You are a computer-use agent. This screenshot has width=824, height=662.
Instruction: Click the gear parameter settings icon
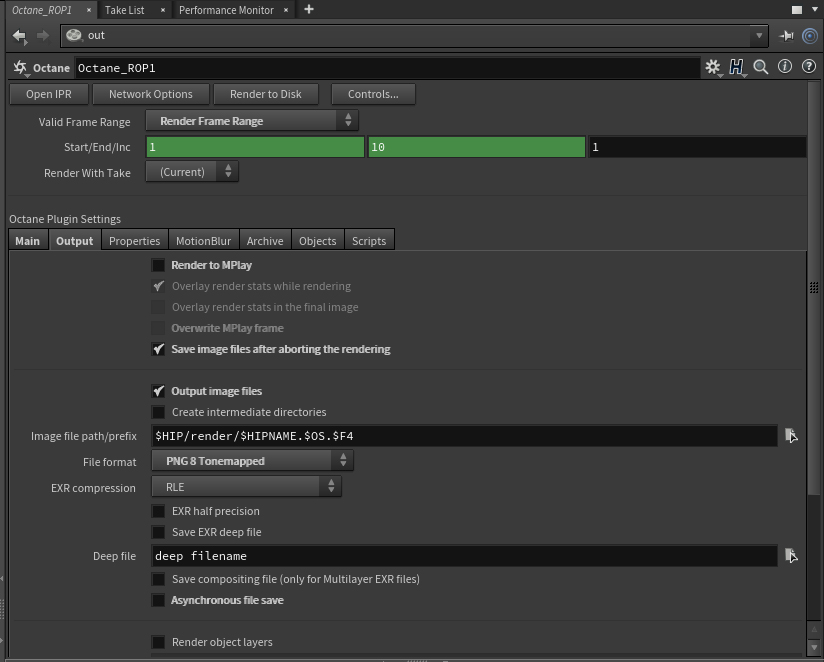click(x=712, y=67)
